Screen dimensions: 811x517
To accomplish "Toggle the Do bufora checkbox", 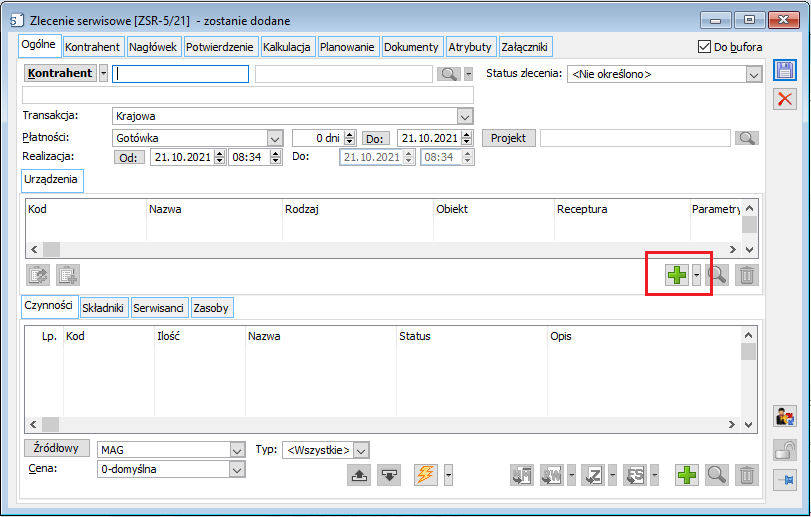I will [704, 47].
